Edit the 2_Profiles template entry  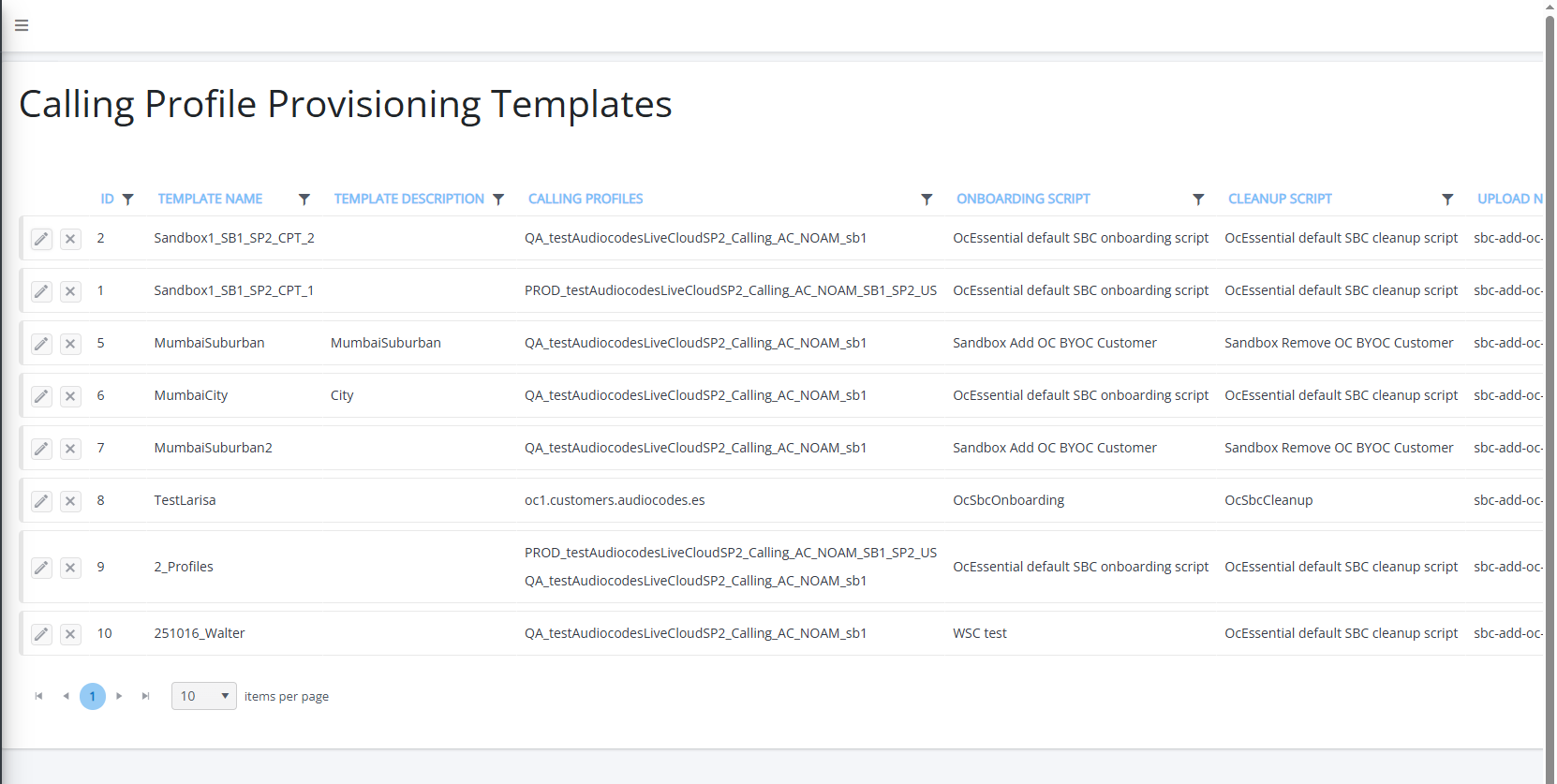pos(41,568)
